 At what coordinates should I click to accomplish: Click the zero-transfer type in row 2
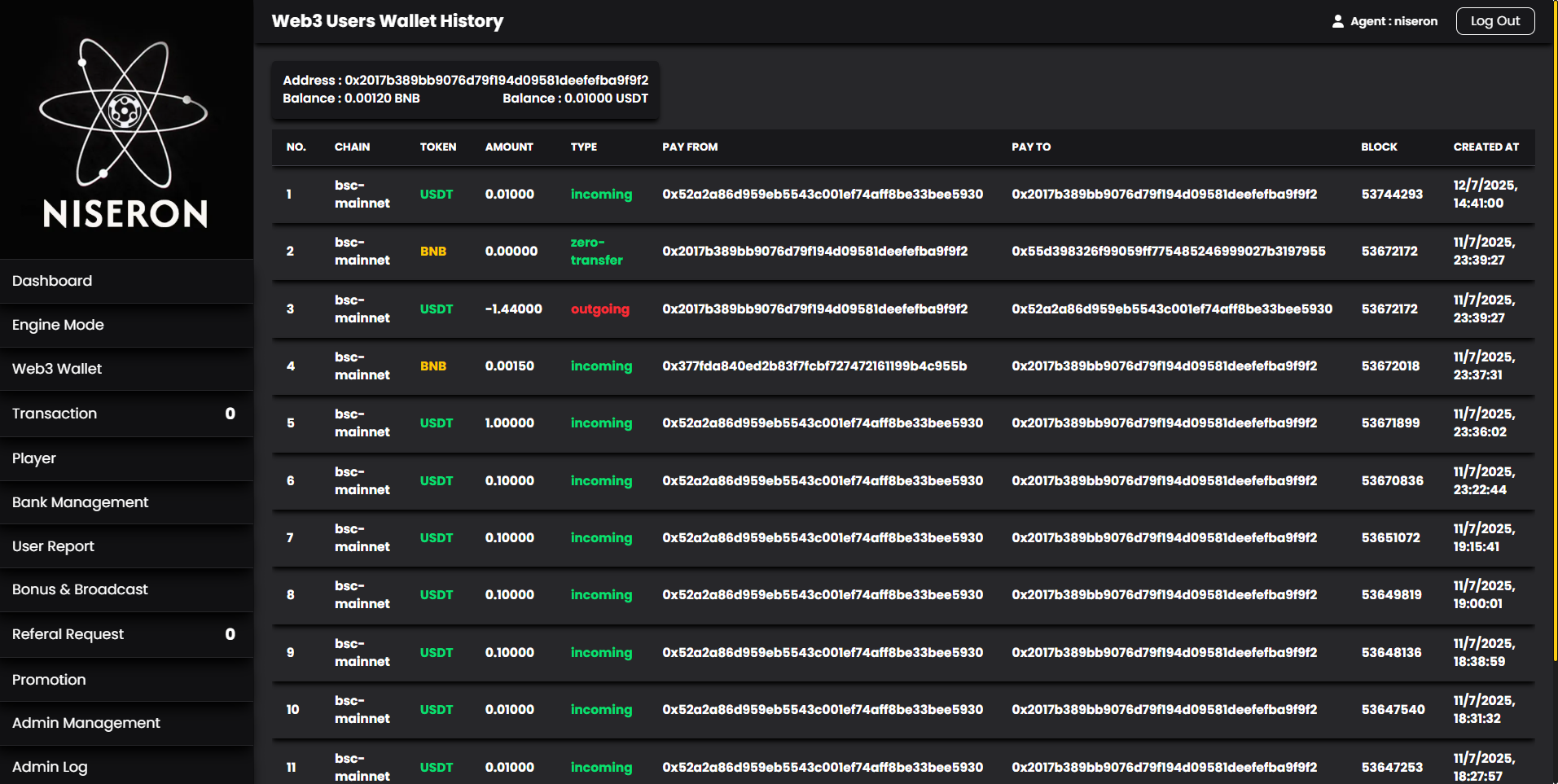point(596,251)
